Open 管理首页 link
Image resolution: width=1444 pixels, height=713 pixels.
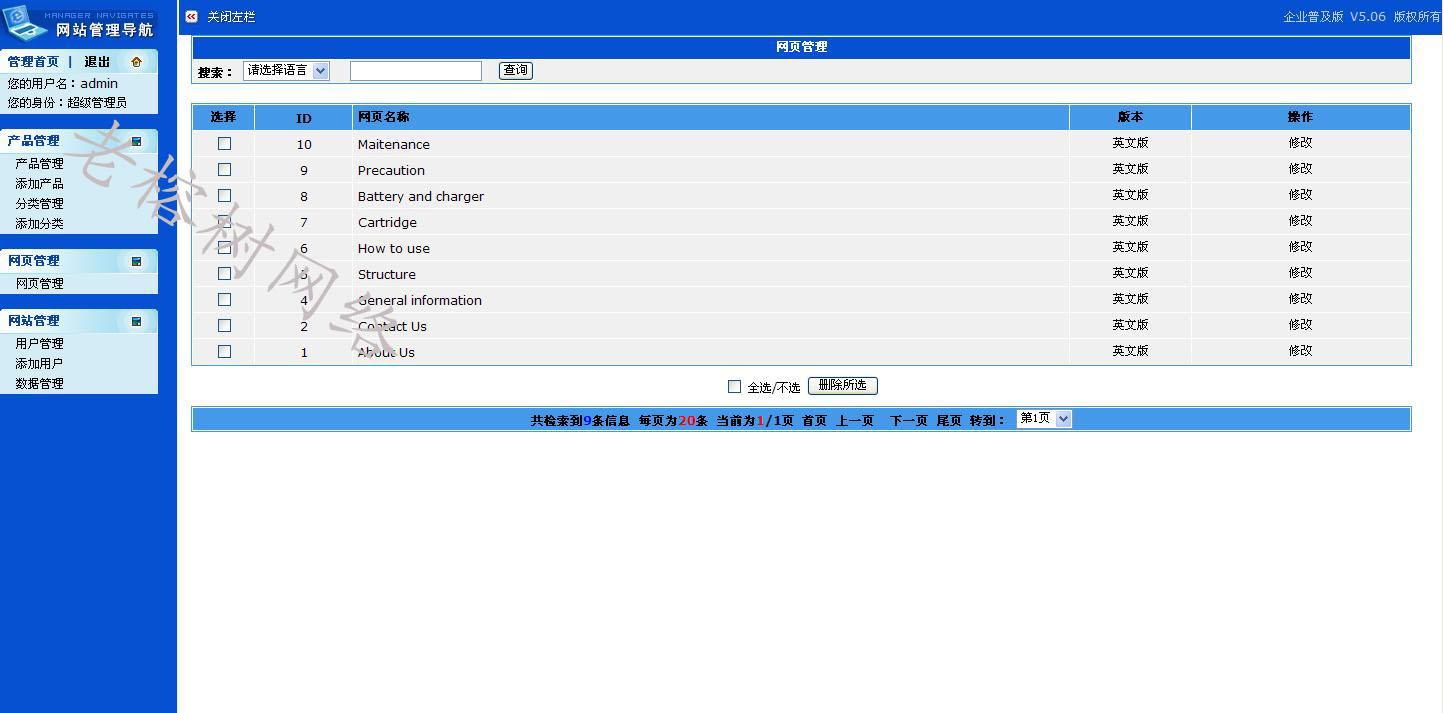pyautogui.click(x=33, y=62)
